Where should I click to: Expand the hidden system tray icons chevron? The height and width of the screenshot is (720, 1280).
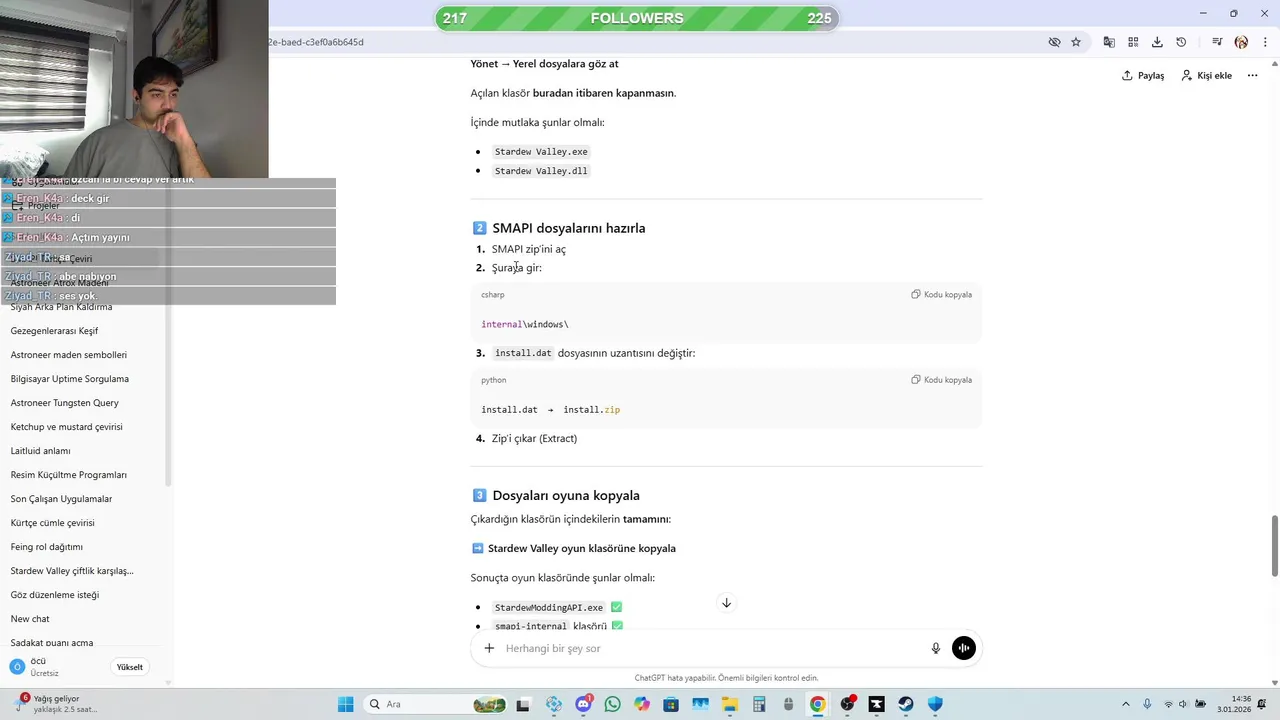pos(1126,704)
